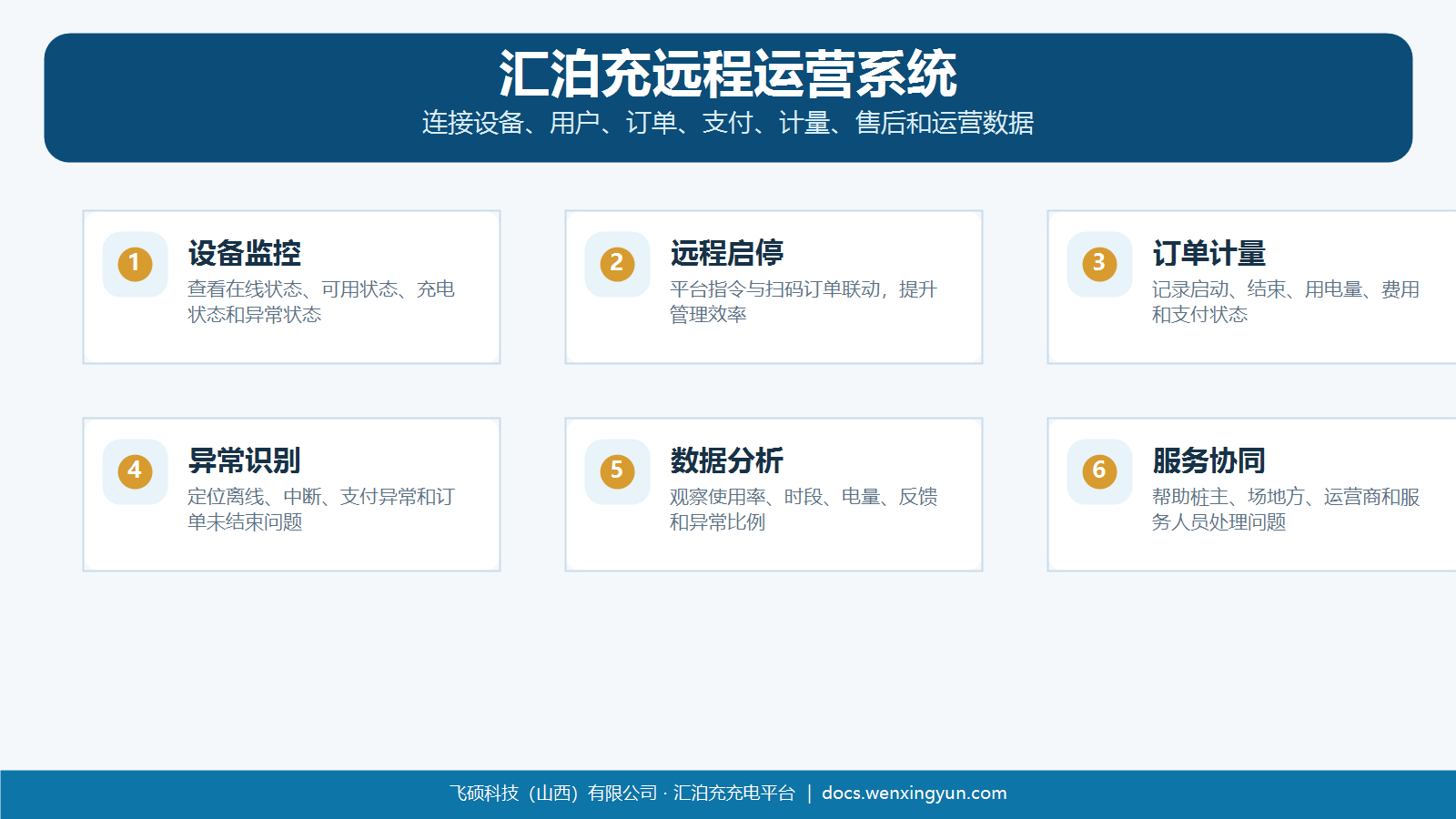1456x819 pixels.
Task: Select the 订单计量 card heading
Action: [1208, 253]
